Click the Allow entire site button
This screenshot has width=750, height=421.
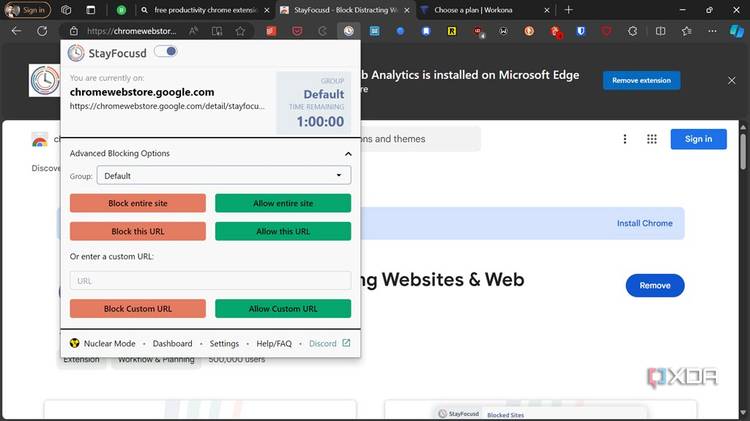pyautogui.click(x=283, y=203)
